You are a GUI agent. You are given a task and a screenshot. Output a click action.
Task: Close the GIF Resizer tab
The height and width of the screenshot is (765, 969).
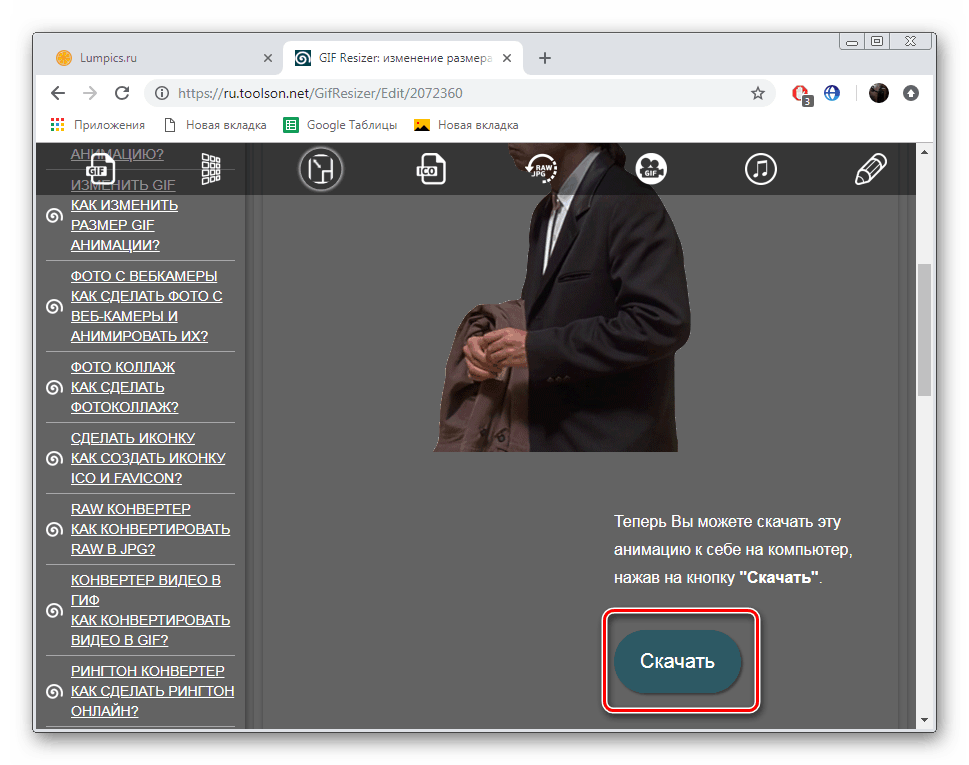tap(507, 58)
